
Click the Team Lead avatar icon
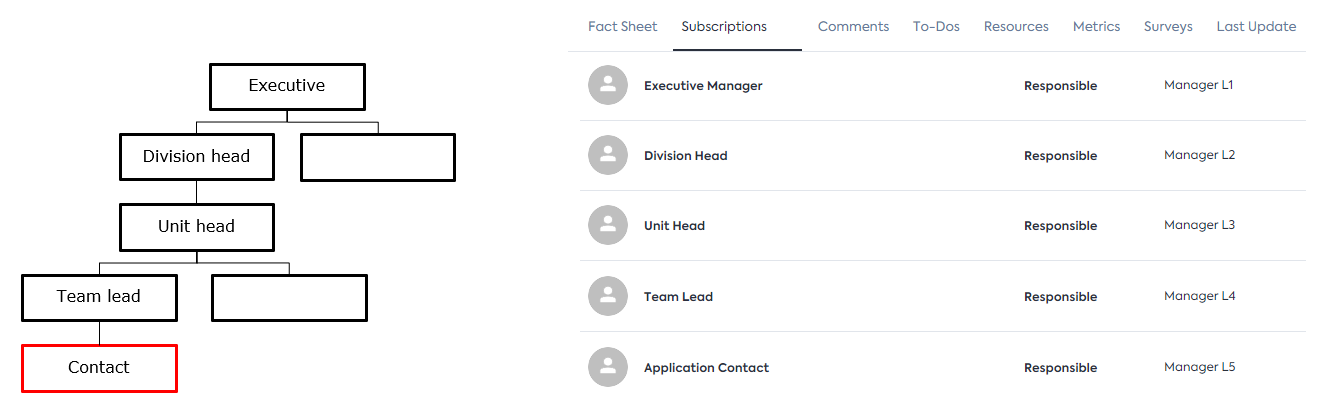[608, 296]
